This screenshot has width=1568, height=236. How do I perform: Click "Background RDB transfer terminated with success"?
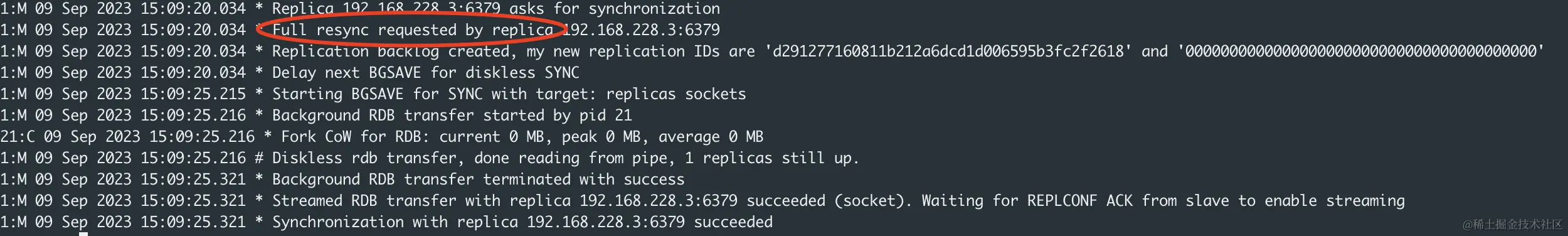(478, 180)
